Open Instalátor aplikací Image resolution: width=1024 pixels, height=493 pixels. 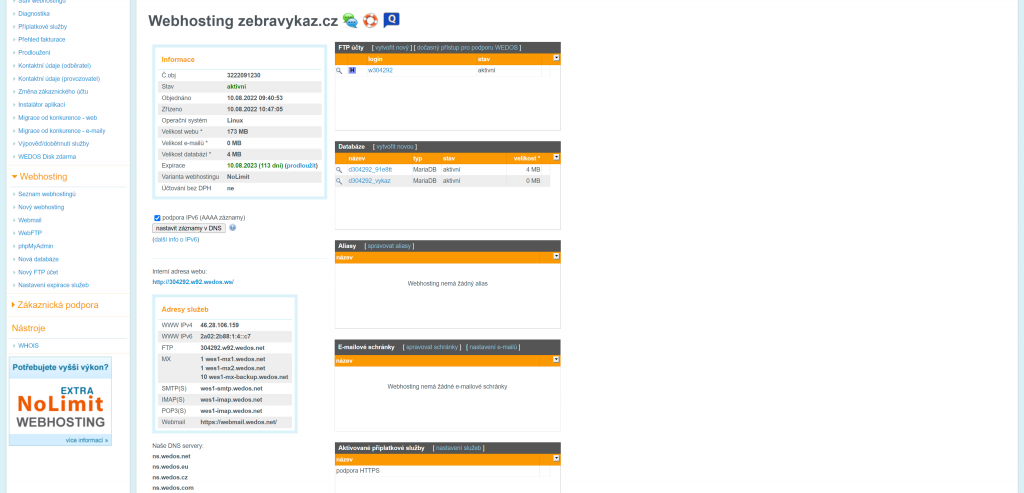[x=42, y=104]
